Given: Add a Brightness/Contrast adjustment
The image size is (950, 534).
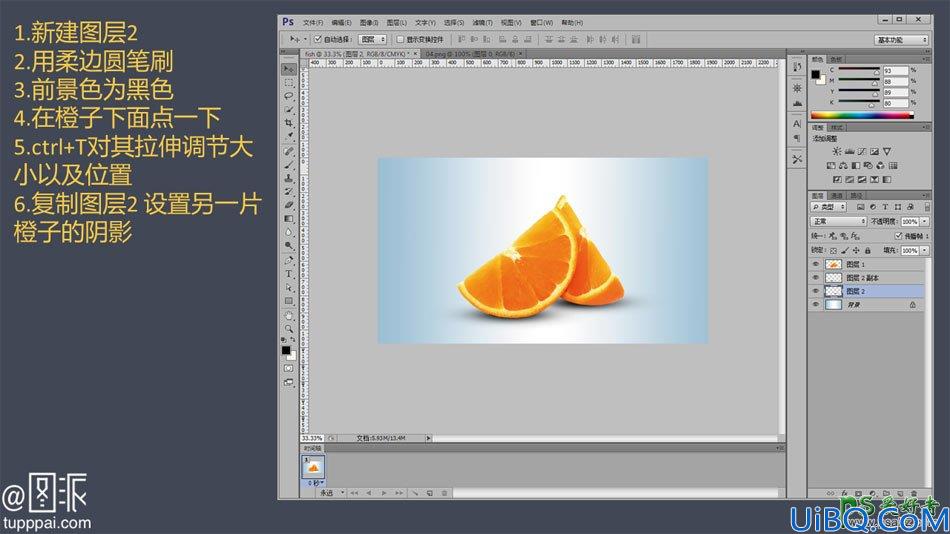Looking at the screenshot, I should pyautogui.click(x=837, y=152).
